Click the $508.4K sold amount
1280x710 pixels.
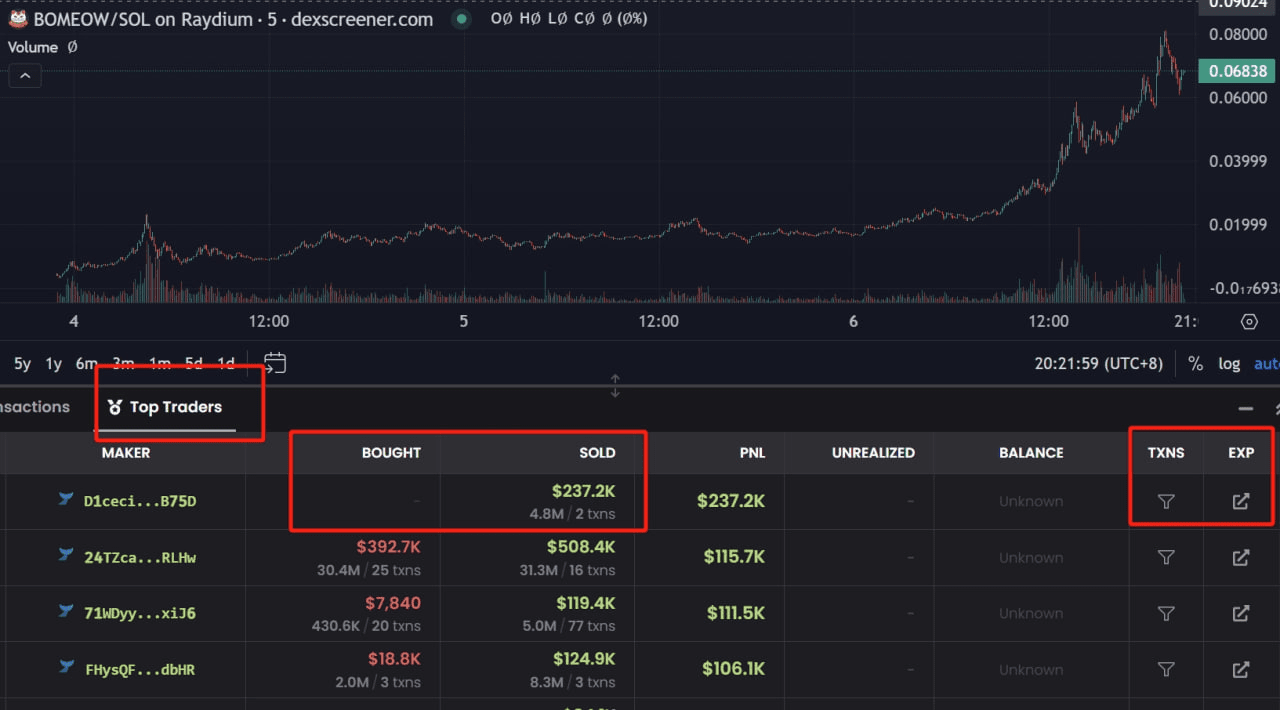tap(581, 547)
